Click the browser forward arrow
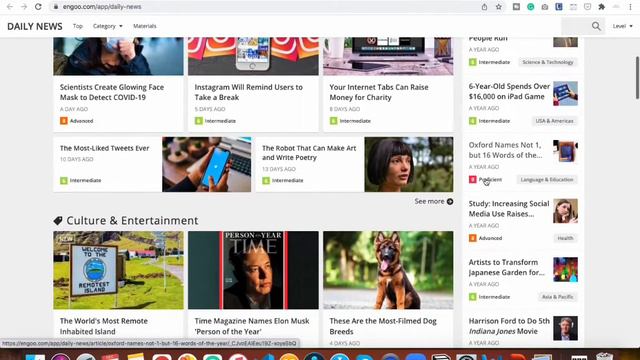 point(24,7)
